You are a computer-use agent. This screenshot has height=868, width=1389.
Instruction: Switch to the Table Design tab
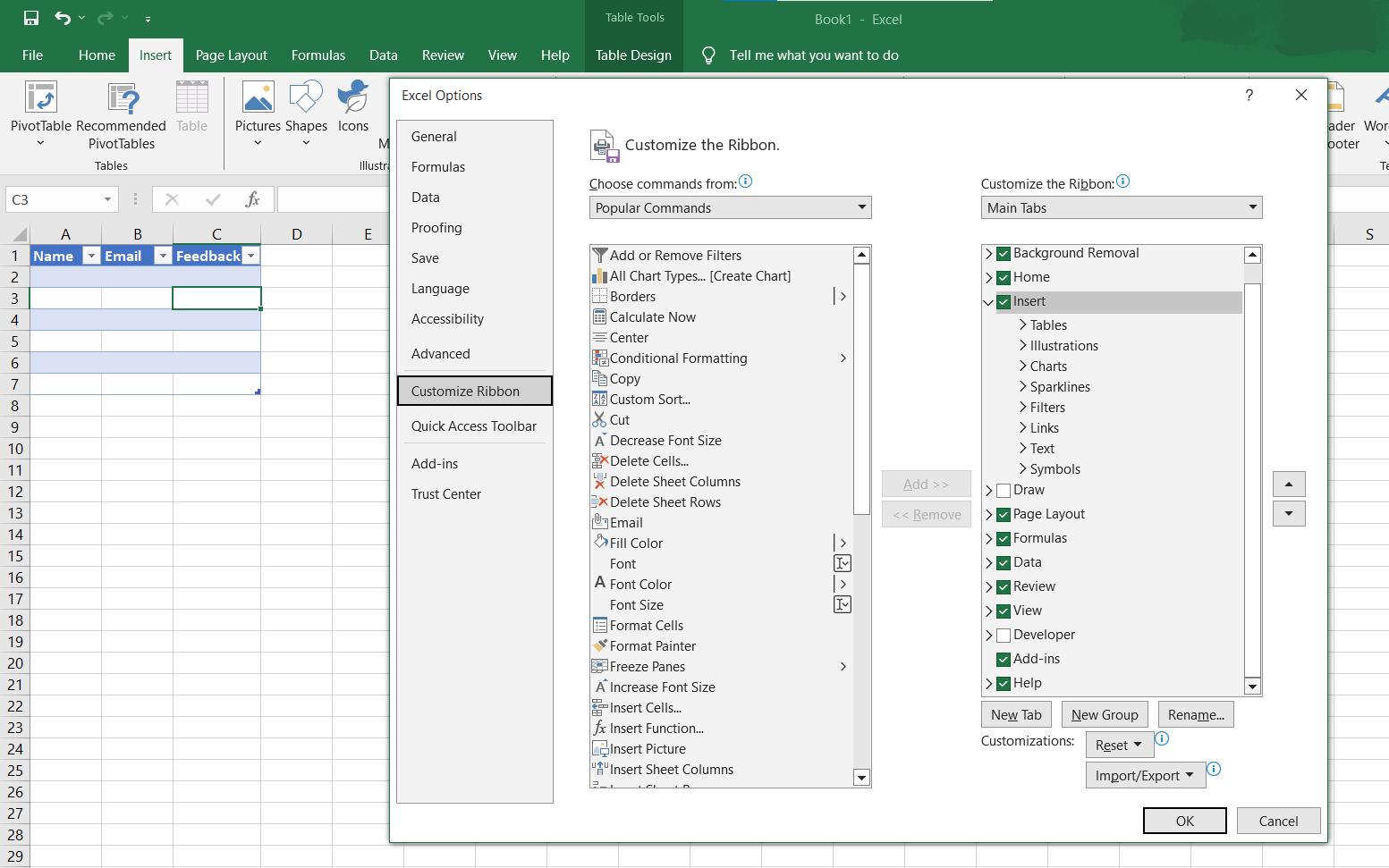tap(633, 55)
